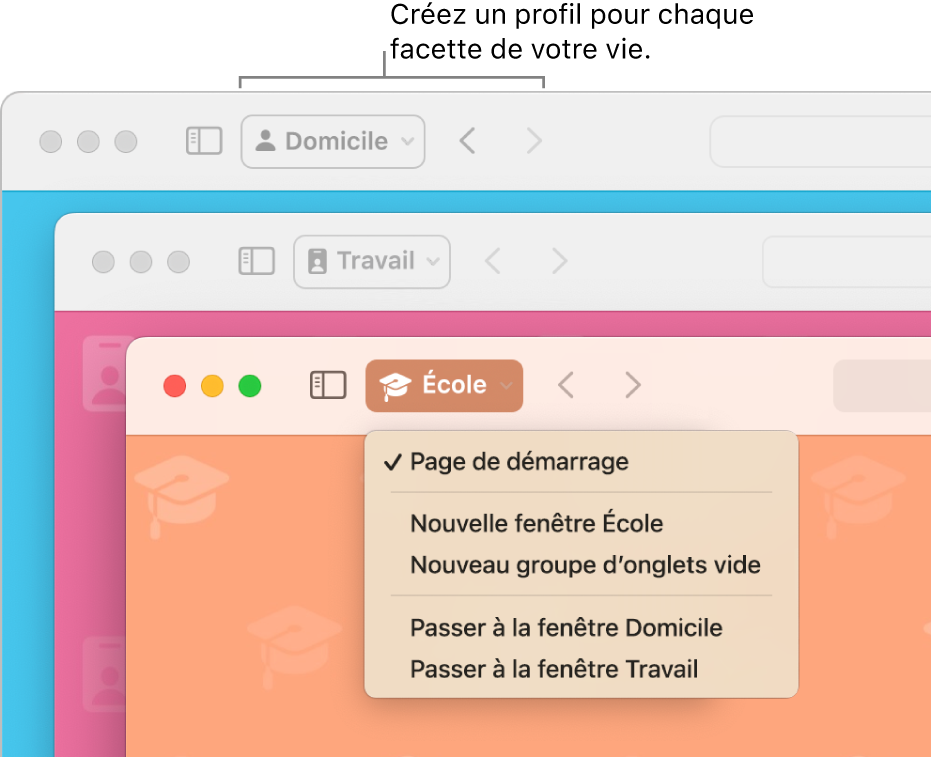
Task: Toggle sidebar in the Travail window
Action: pos(256,261)
